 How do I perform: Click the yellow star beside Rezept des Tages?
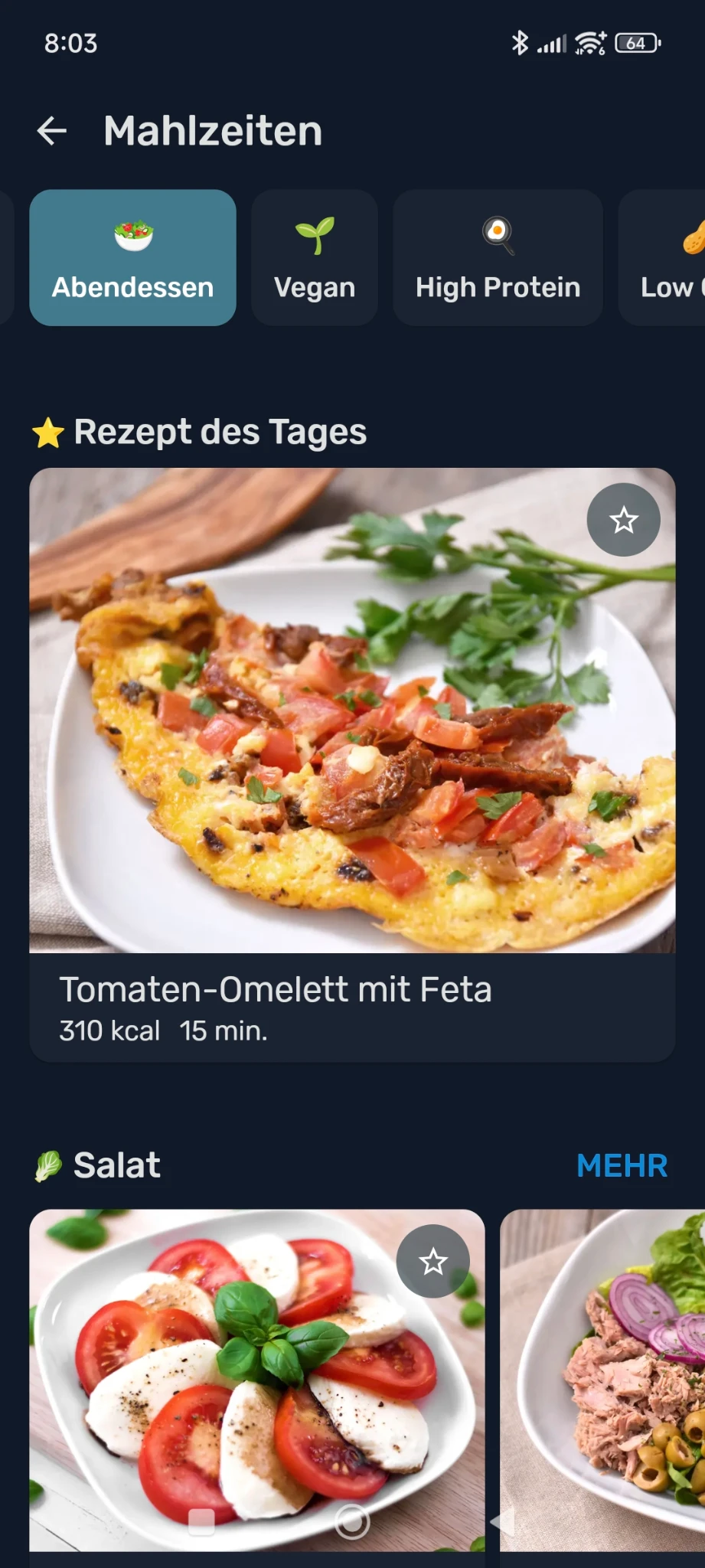point(48,433)
